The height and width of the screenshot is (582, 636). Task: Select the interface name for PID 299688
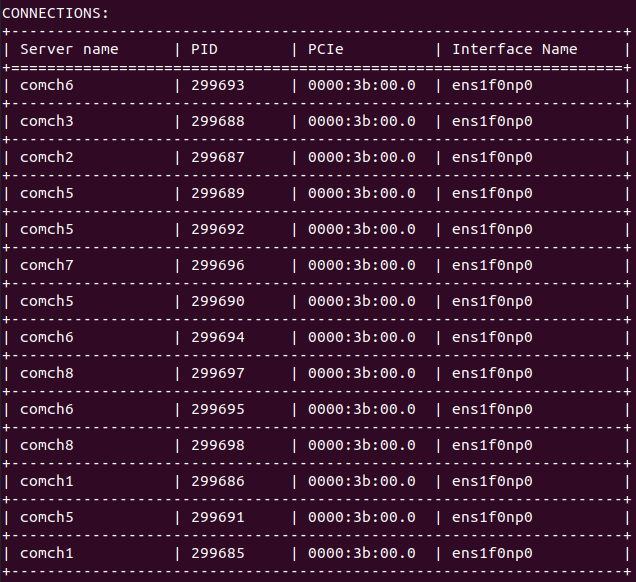[492, 121]
